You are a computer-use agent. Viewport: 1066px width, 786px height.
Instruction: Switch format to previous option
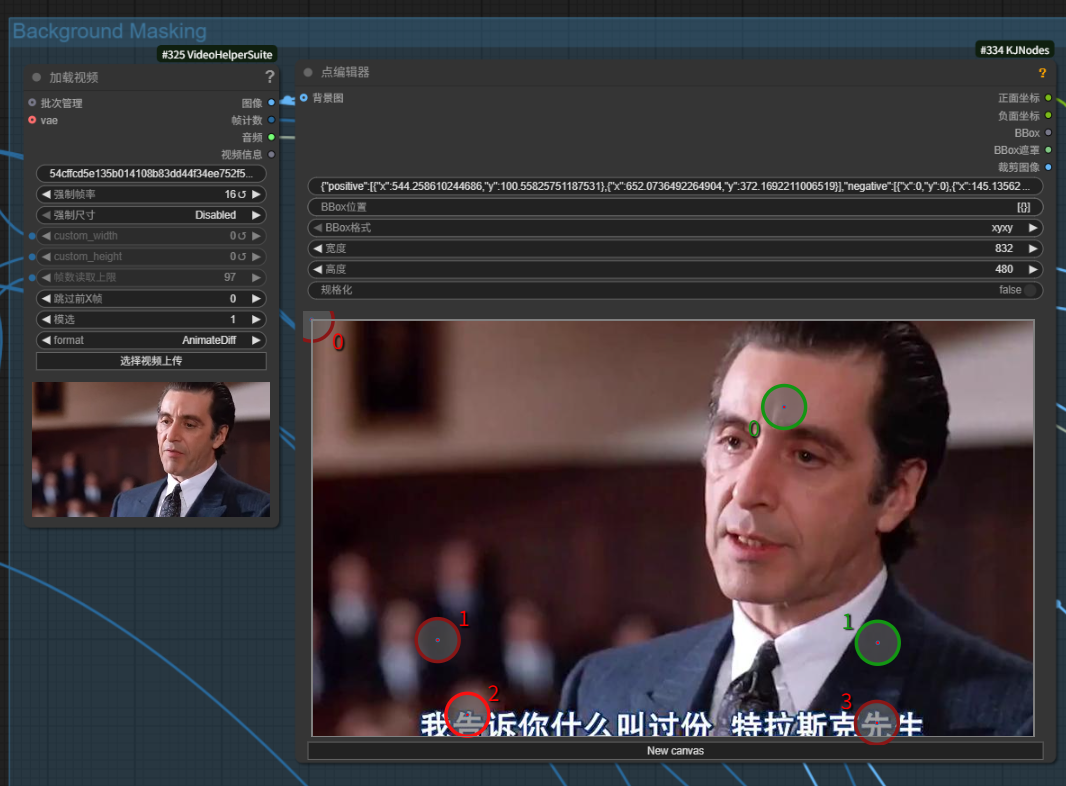tap(46, 340)
